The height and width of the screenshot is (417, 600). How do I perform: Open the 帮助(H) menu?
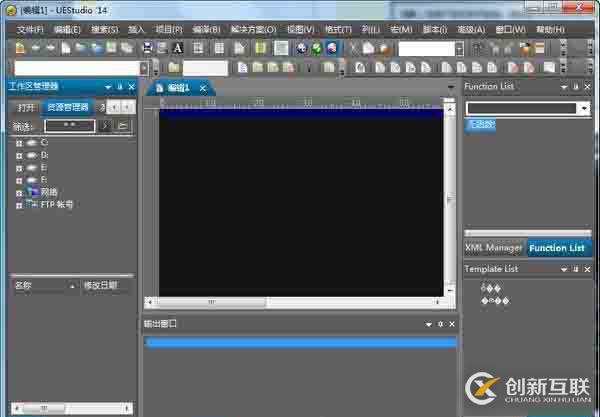click(550, 29)
